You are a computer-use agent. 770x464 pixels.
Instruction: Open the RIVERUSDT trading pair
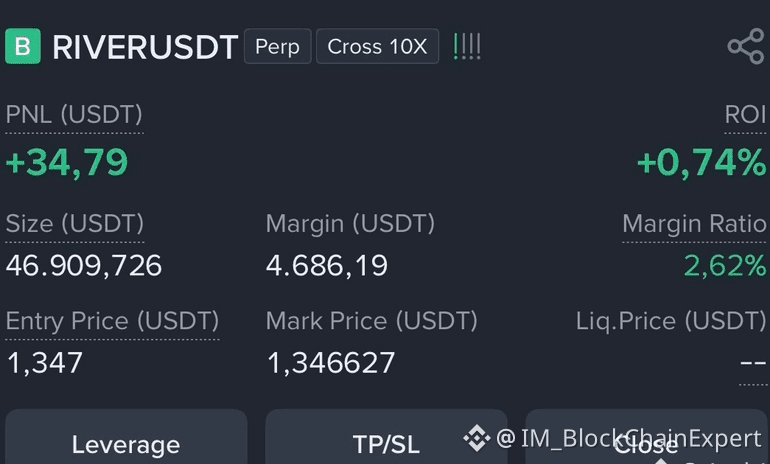tap(145, 47)
